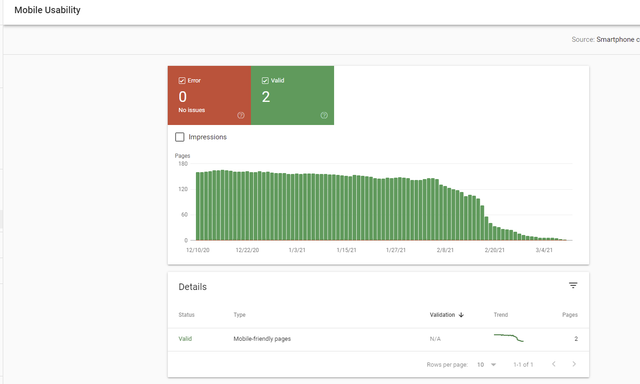Click the Details section heading

[x=193, y=287]
